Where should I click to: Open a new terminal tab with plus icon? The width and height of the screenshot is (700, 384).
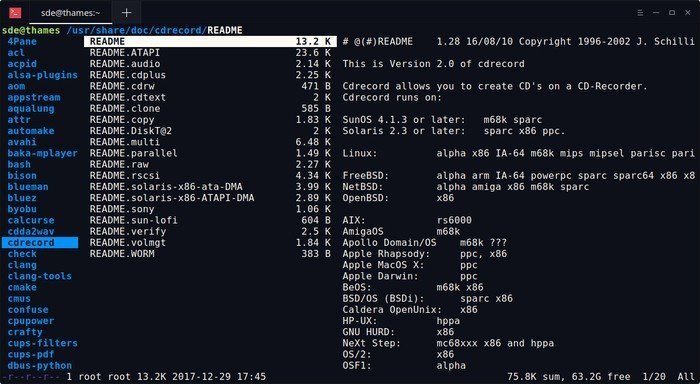[126, 13]
